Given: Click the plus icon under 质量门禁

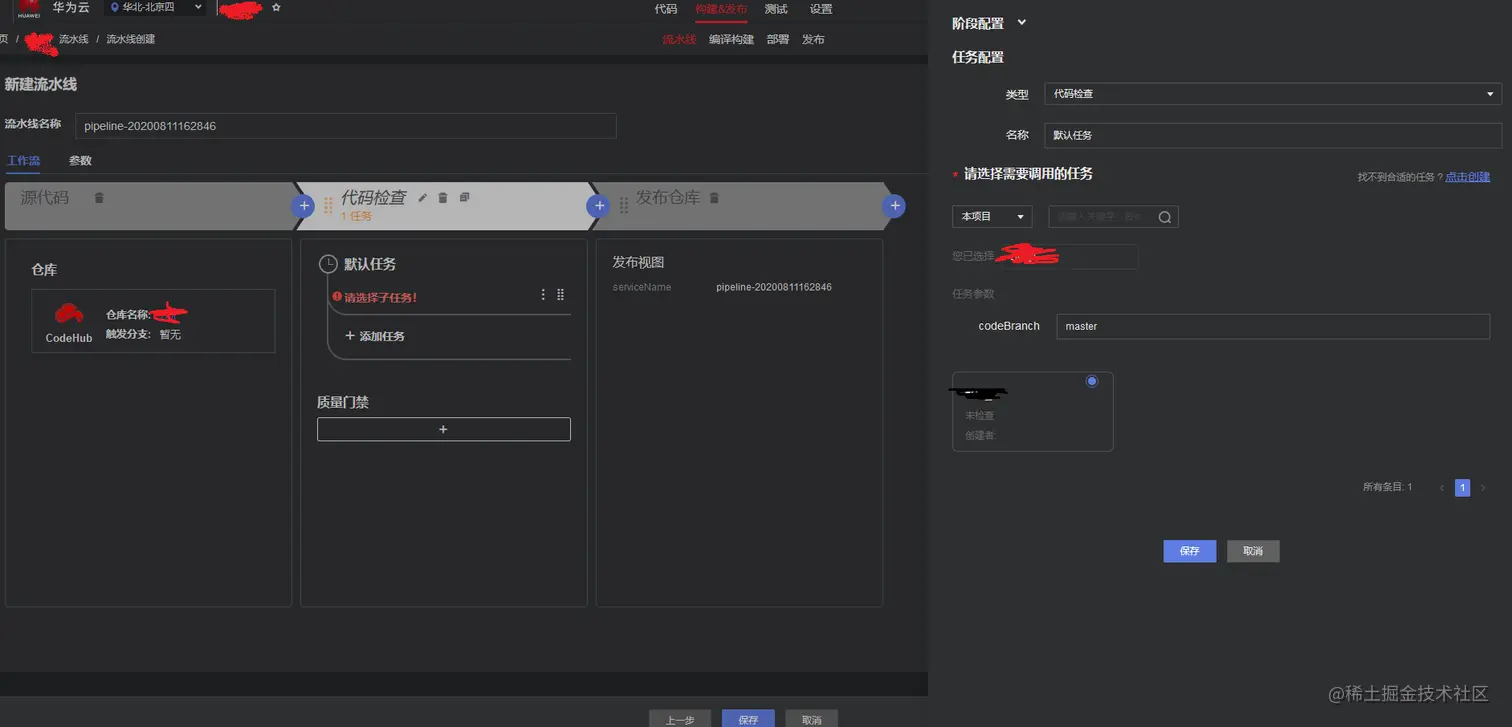Looking at the screenshot, I should [443, 428].
